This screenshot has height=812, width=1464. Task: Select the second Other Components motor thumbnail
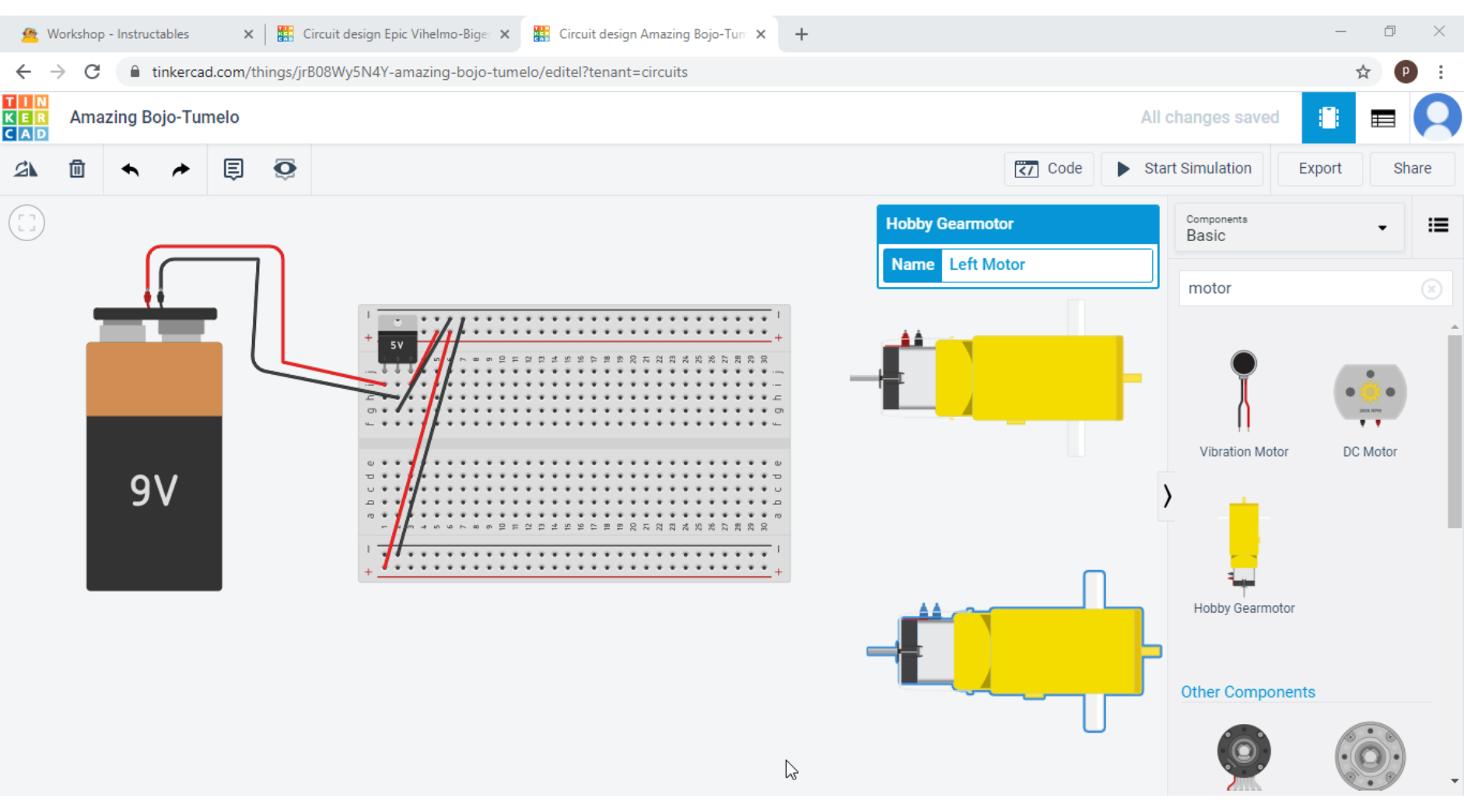click(x=1370, y=756)
